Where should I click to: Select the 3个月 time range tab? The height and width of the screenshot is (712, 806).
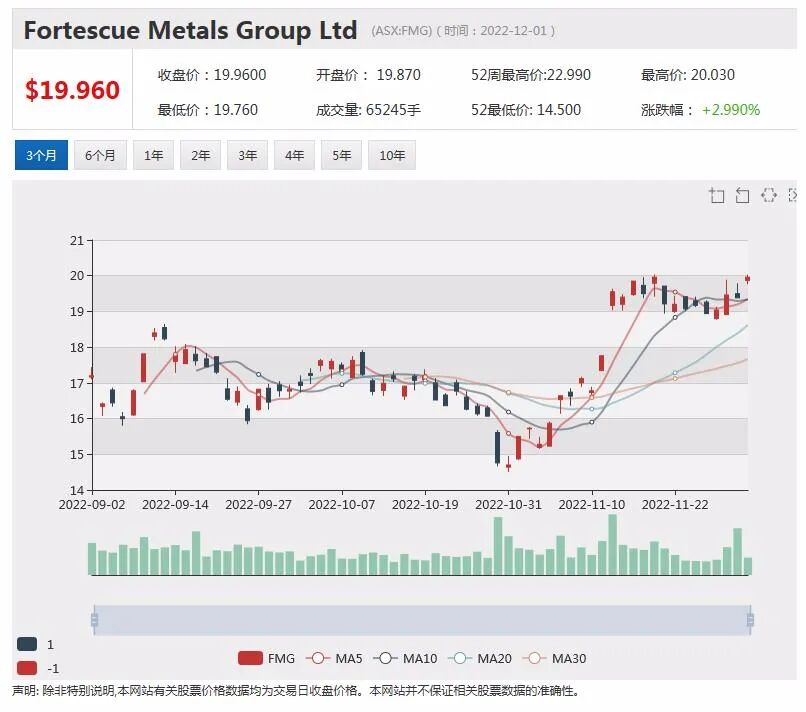pyautogui.click(x=41, y=155)
